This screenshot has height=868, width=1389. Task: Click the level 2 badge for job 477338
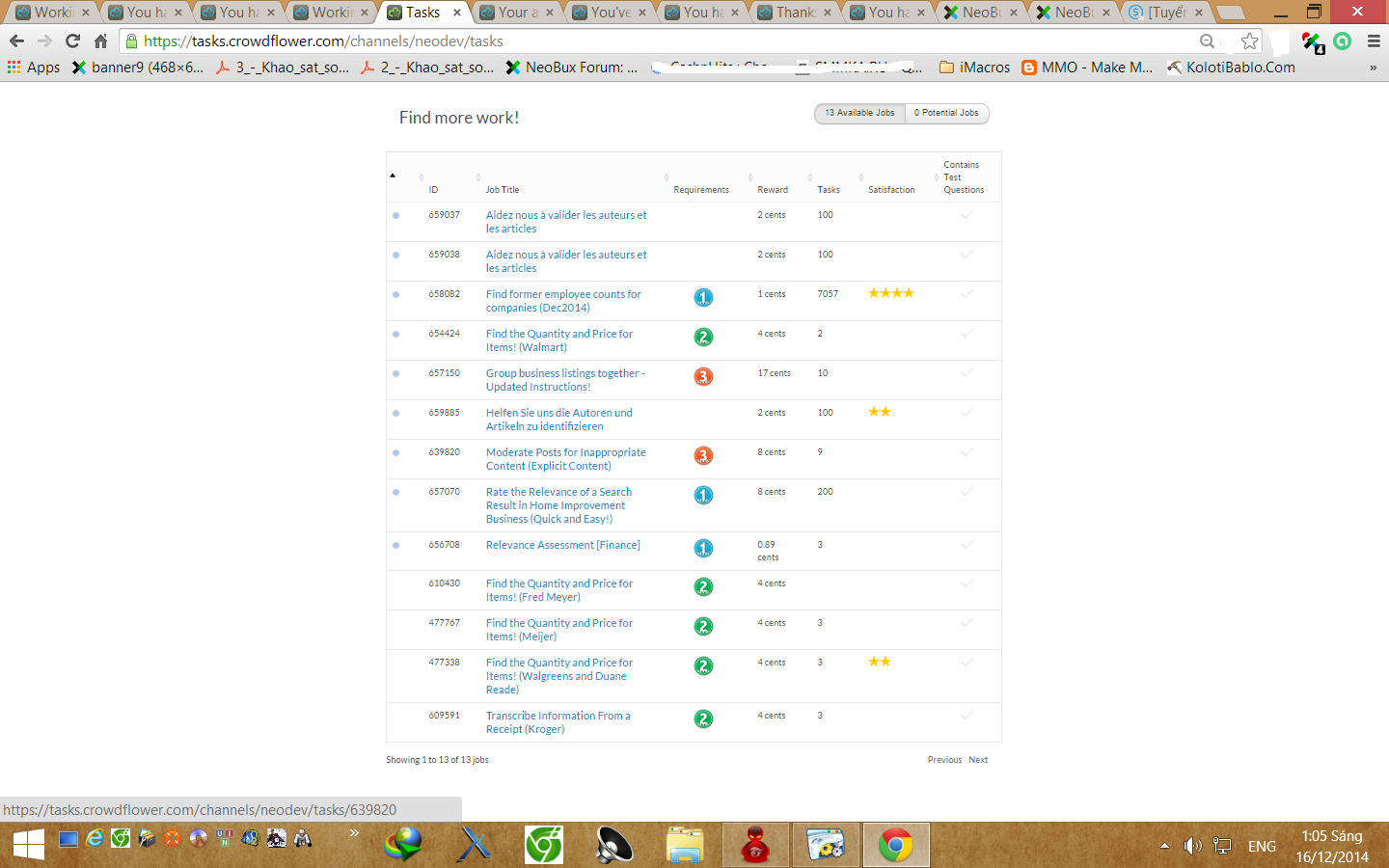(703, 666)
